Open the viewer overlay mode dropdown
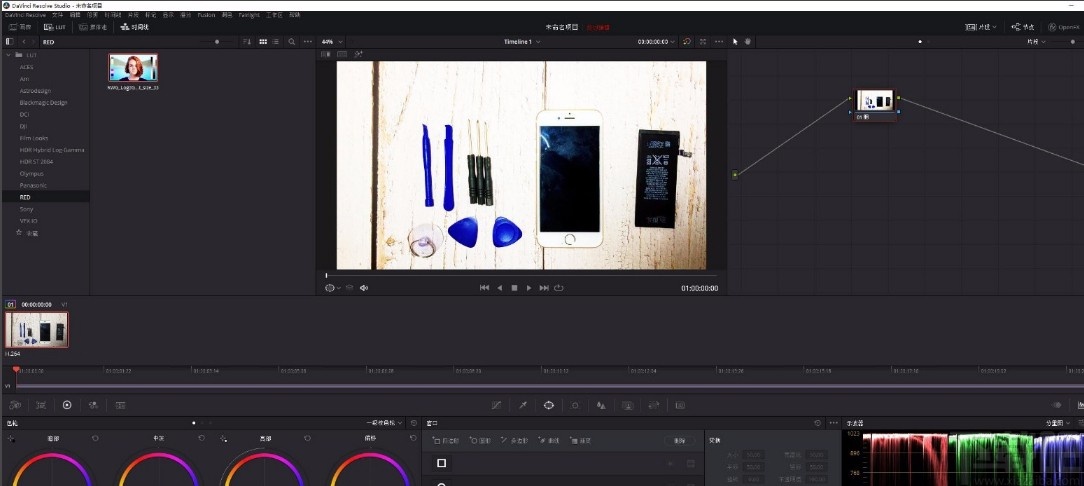The image size is (1084, 486). pos(333,288)
